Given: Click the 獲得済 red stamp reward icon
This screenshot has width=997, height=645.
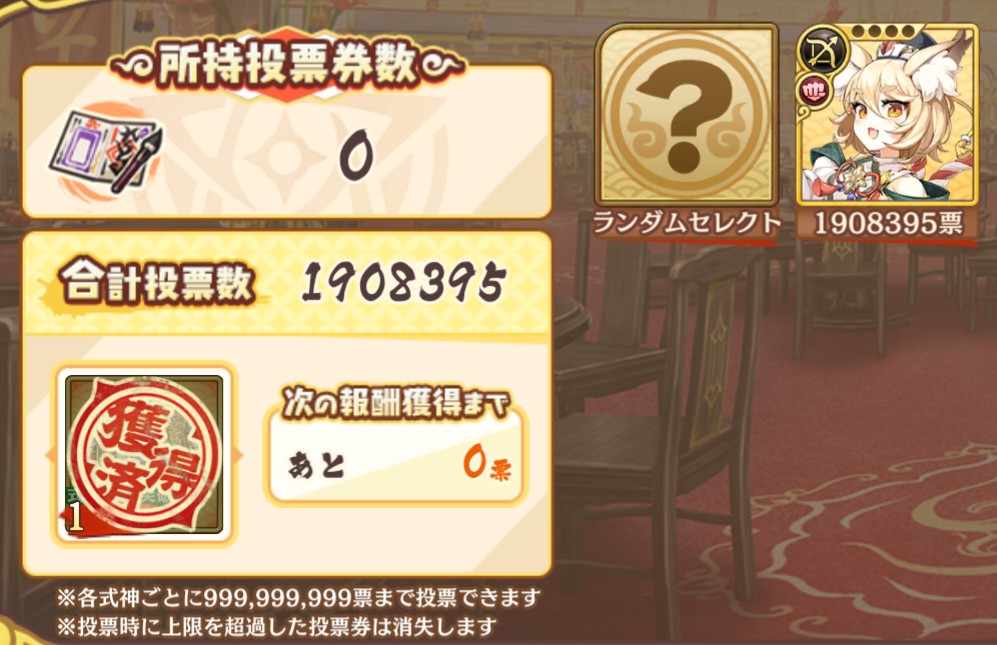Looking at the screenshot, I should (144, 455).
